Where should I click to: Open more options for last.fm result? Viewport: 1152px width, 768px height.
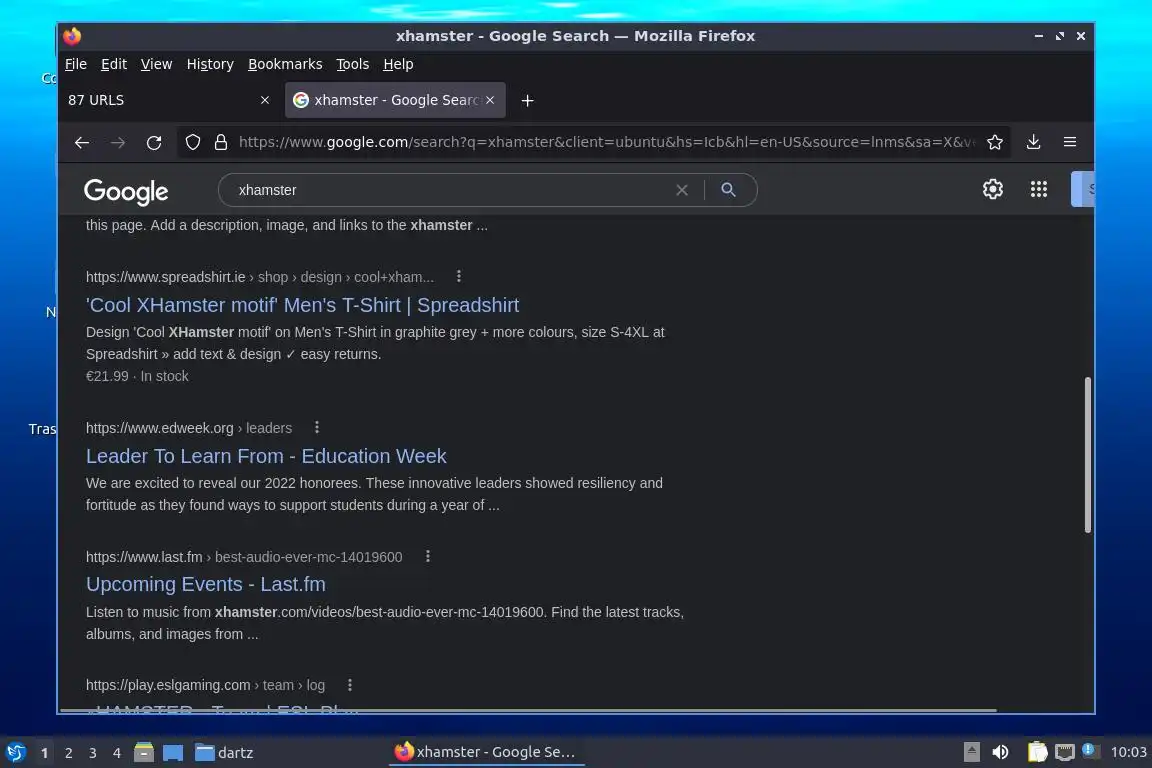point(428,556)
